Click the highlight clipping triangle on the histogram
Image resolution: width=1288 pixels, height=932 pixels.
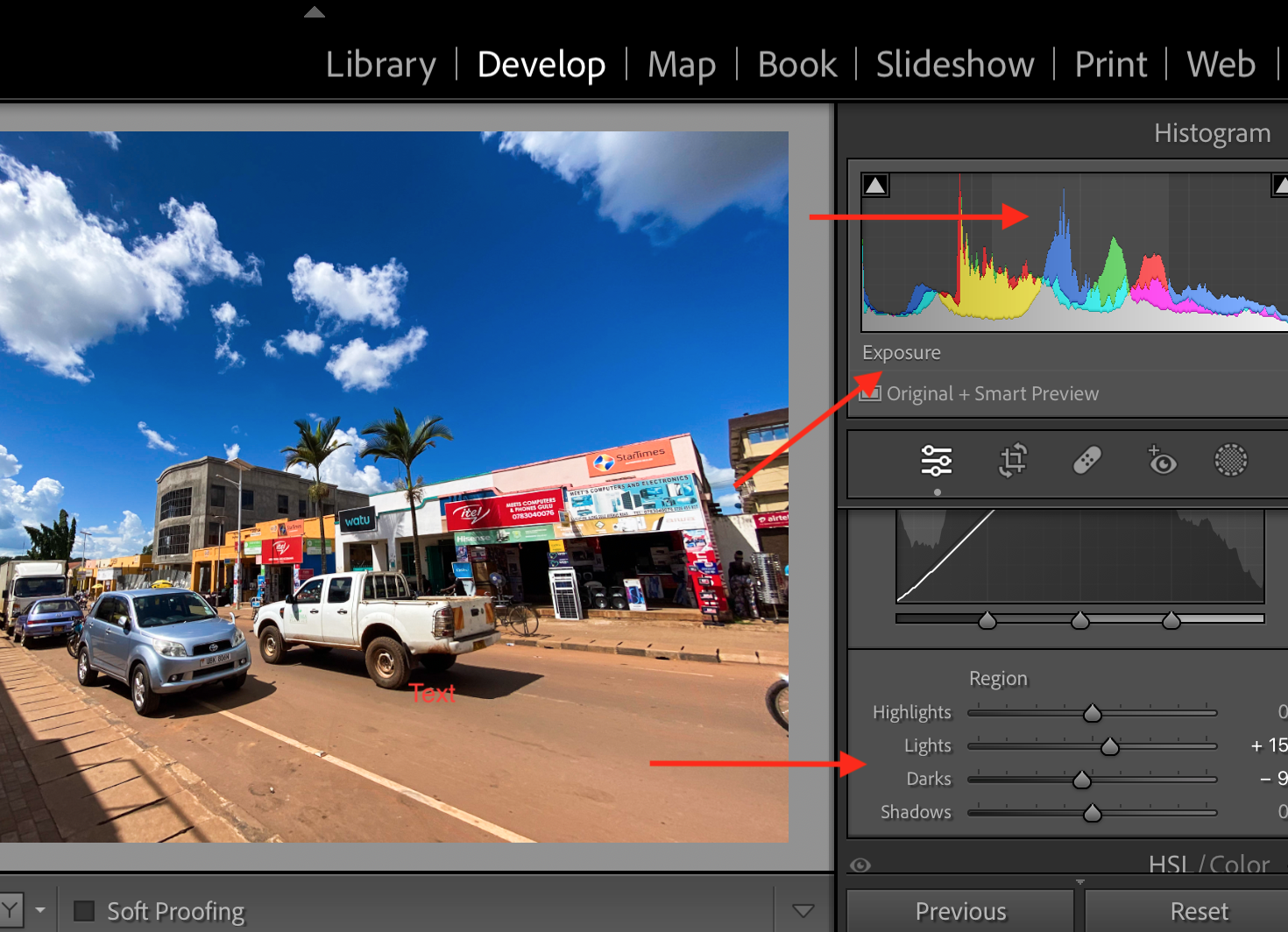[1280, 185]
